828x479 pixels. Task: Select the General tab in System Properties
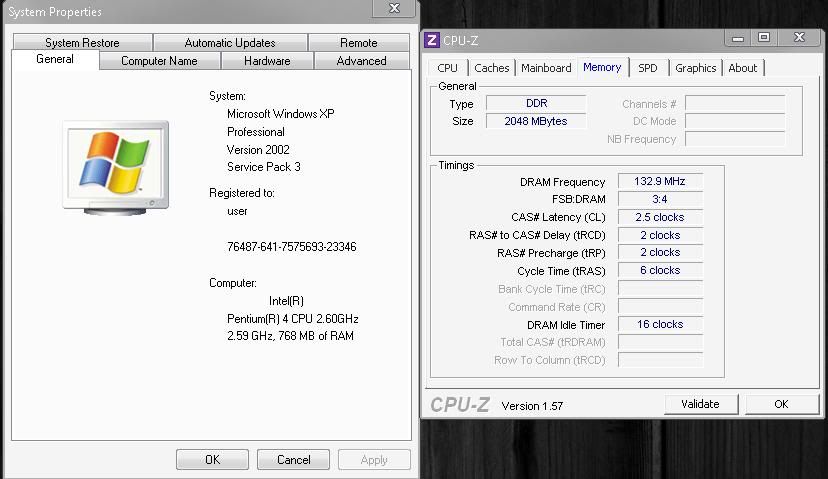55,59
